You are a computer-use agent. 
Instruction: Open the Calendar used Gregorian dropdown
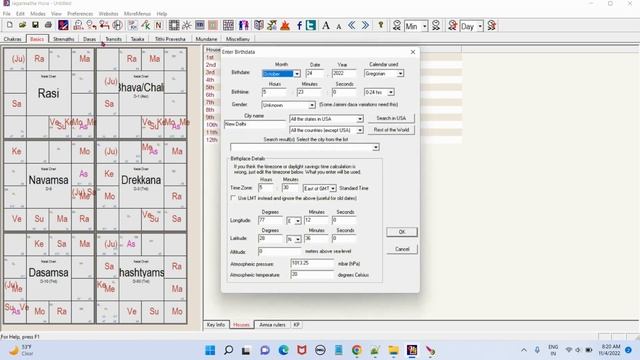click(x=400, y=74)
